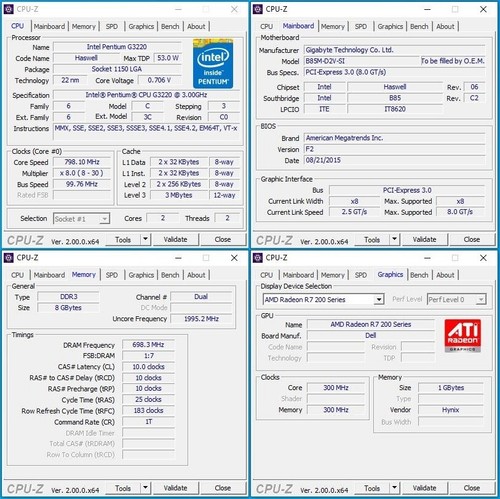500x499 pixels.
Task: Open Tools dropdown arrow in the Graphics window
Action: 394,488
